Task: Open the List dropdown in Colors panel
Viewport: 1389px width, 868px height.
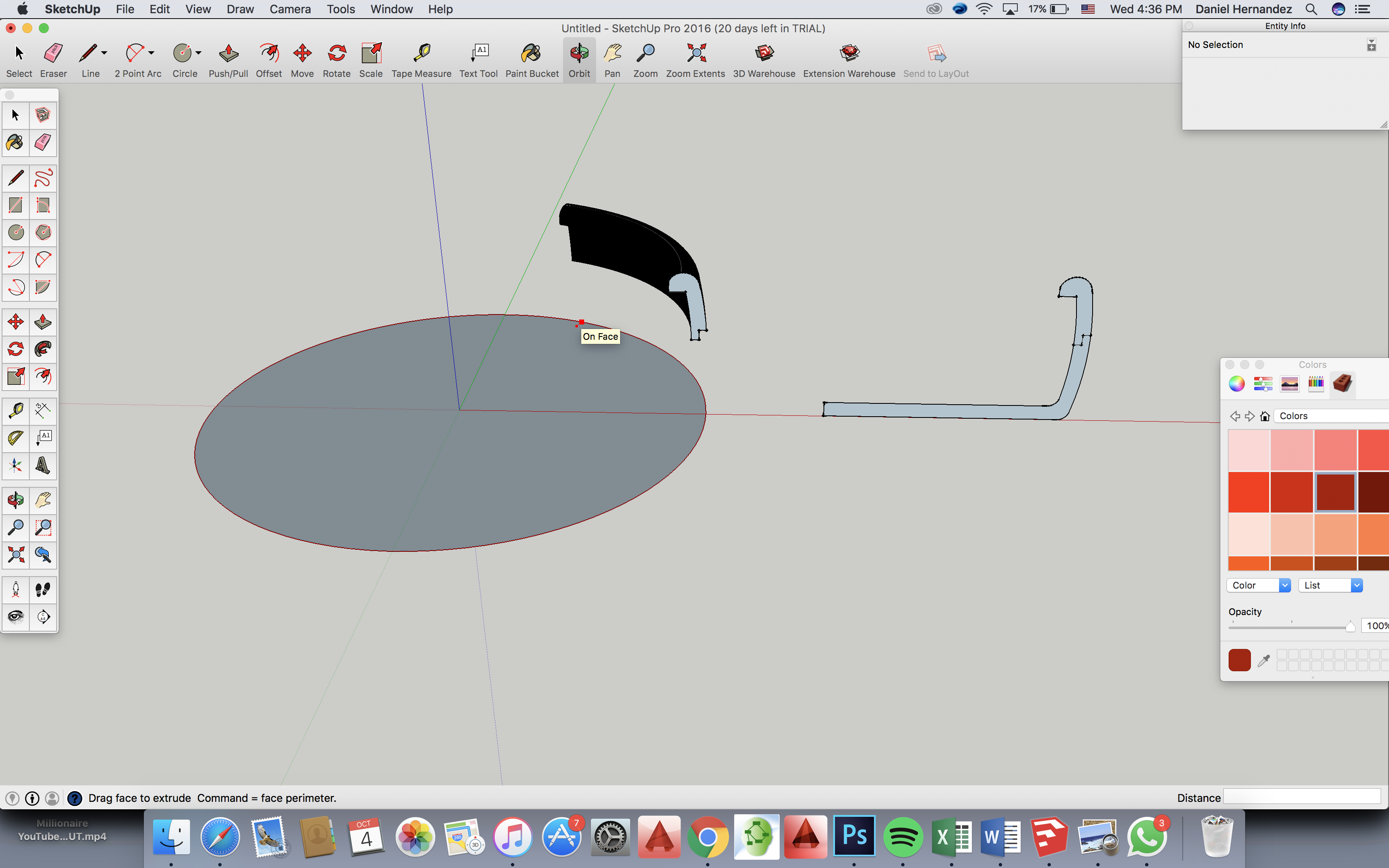Action: coord(1330,585)
